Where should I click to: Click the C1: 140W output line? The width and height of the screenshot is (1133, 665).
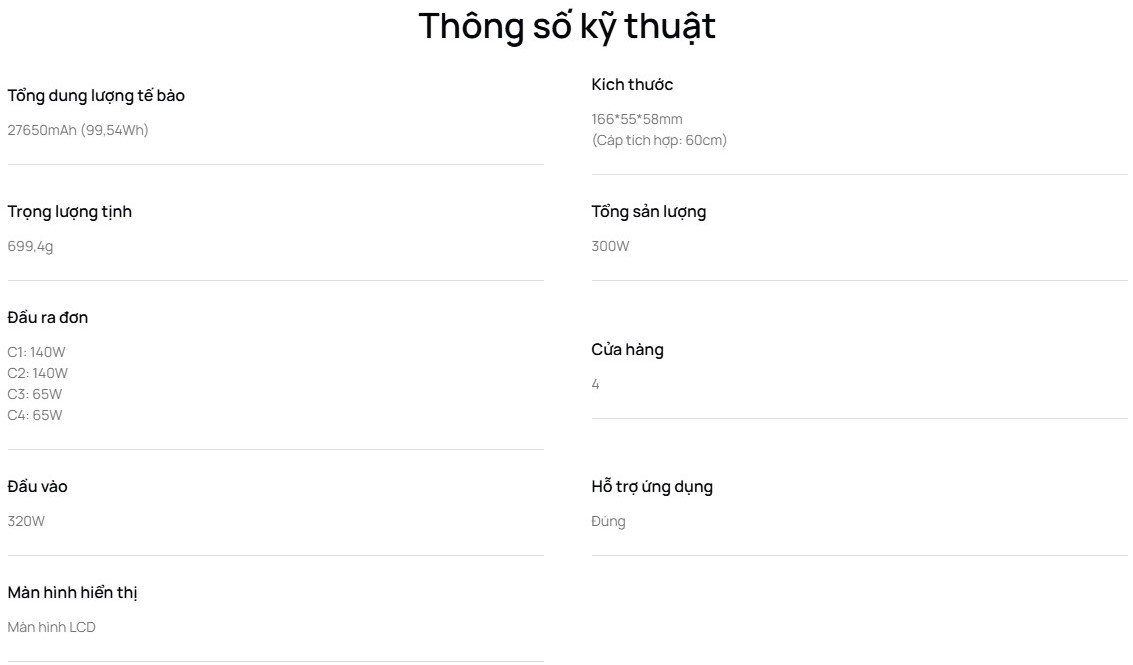click(x=36, y=352)
